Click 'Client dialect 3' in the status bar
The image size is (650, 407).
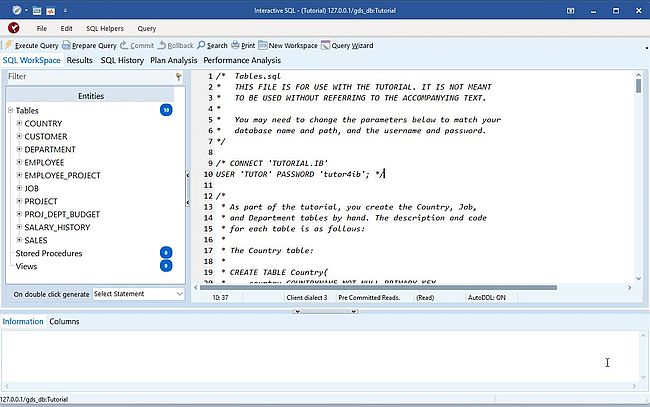tap(307, 297)
